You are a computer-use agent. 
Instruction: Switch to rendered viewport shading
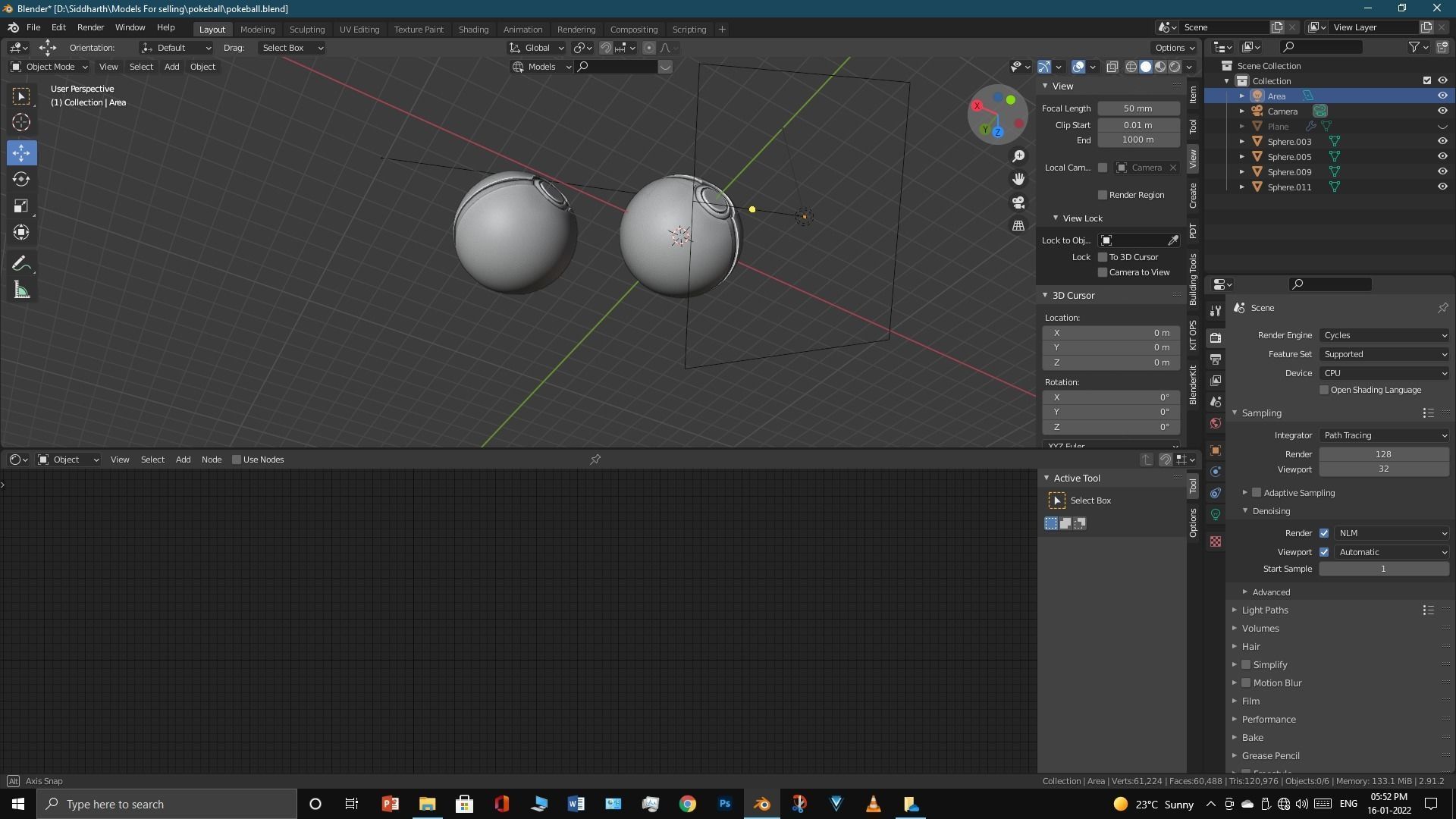(1175, 67)
